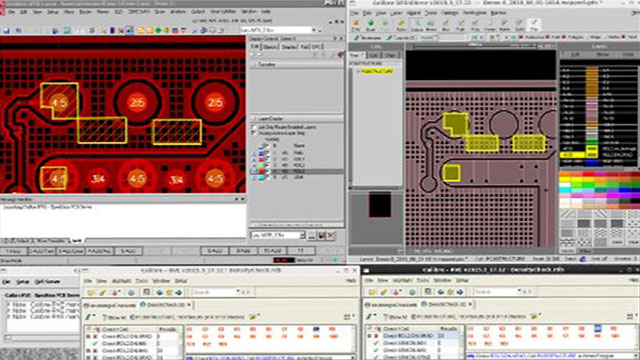Expand first check row in dark-titled RVE tree
Screen dimensions: 640x360
tap(370, 336)
